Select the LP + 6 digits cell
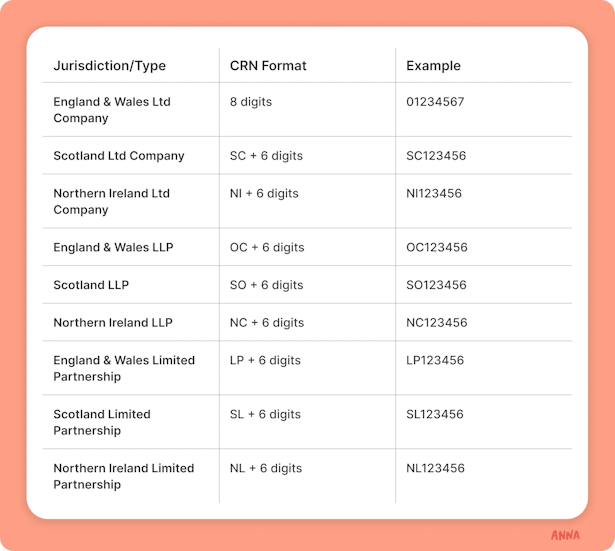The width and height of the screenshot is (615, 551). (x=265, y=360)
